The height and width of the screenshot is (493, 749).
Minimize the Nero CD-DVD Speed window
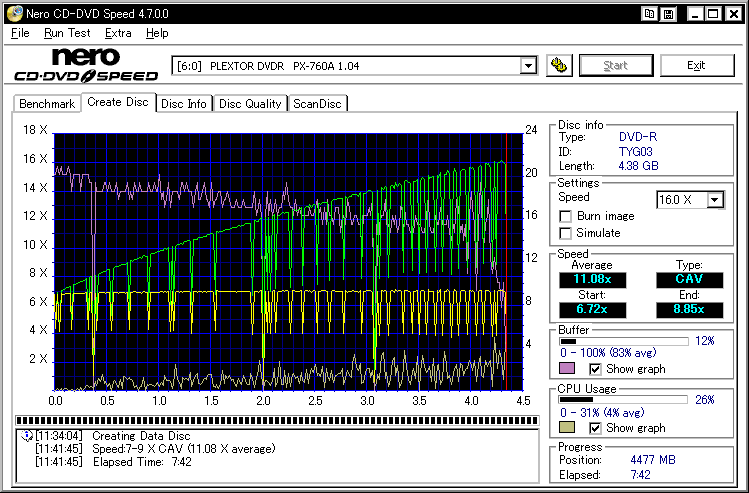[696, 14]
